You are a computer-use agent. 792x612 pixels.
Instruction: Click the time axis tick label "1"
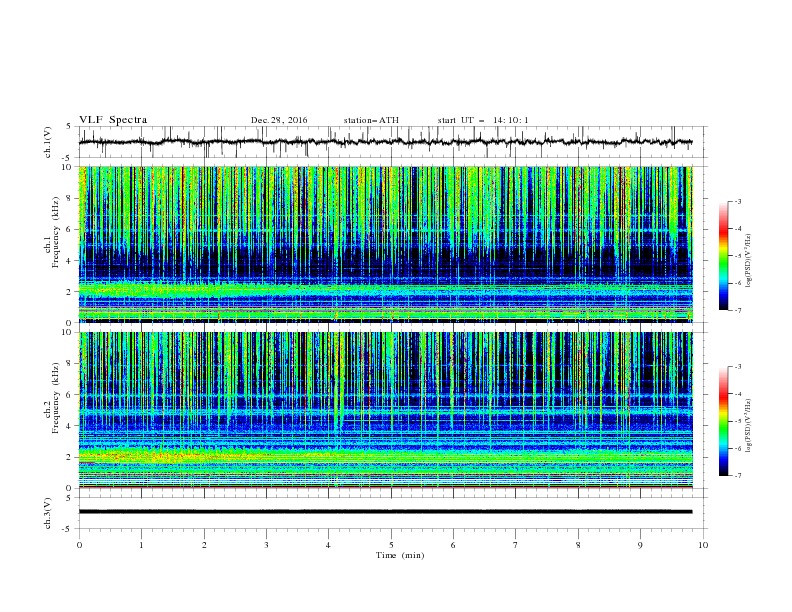(x=141, y=545)
